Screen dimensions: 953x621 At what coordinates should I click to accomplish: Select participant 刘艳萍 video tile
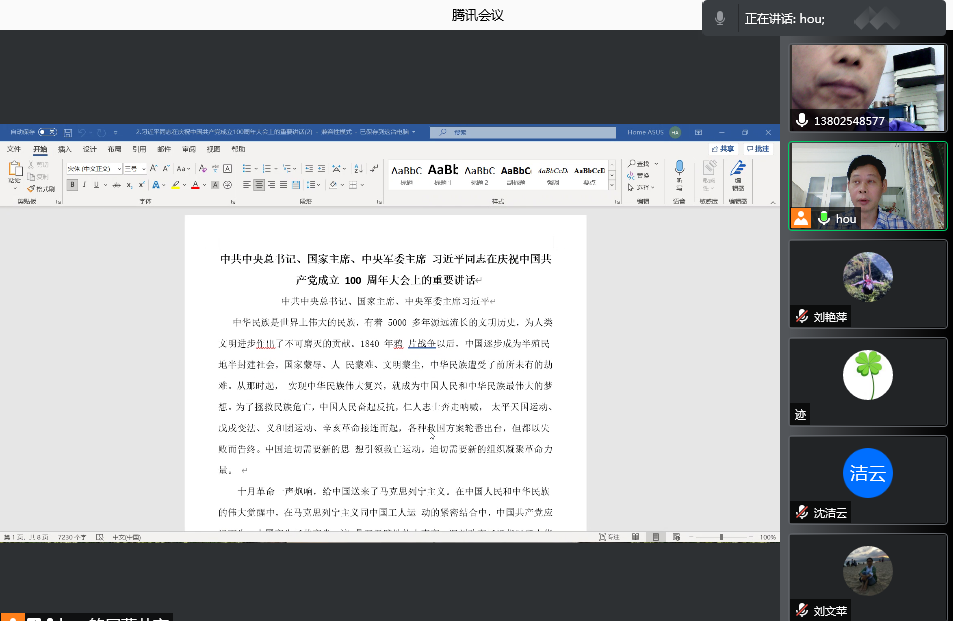tap(867, 283)
